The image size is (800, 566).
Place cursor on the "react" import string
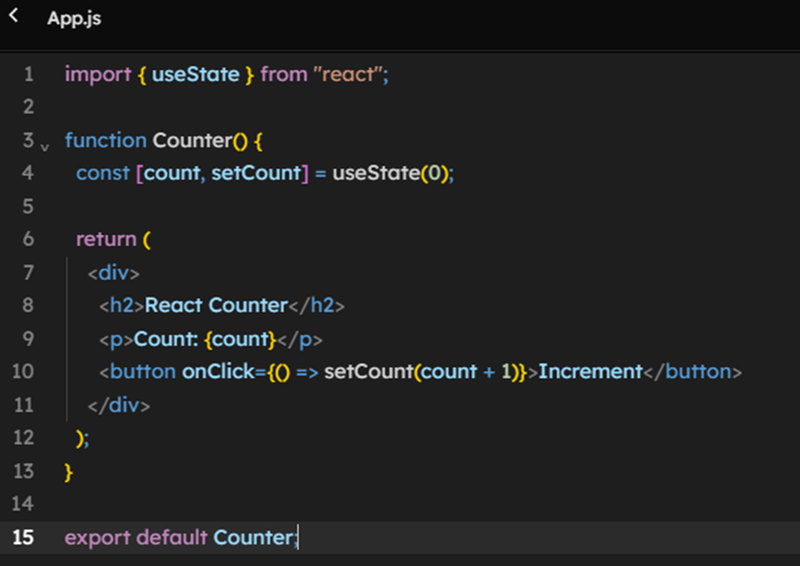point(348,74)
